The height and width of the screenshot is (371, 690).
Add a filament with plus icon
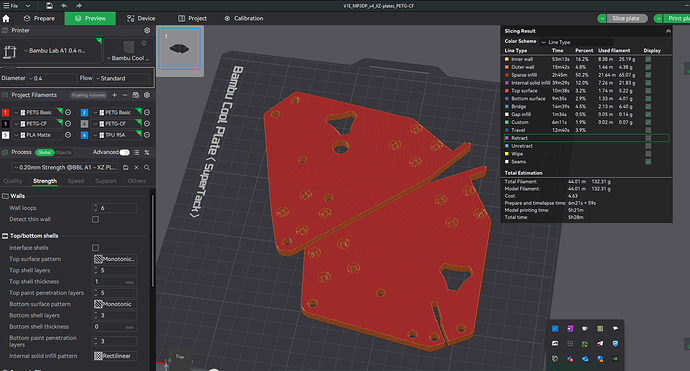click(114, 95)
